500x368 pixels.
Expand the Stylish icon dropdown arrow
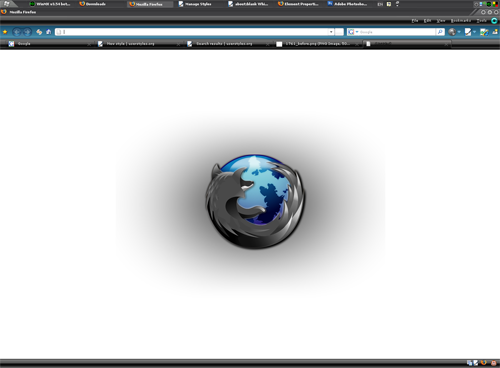click(474, 32)
